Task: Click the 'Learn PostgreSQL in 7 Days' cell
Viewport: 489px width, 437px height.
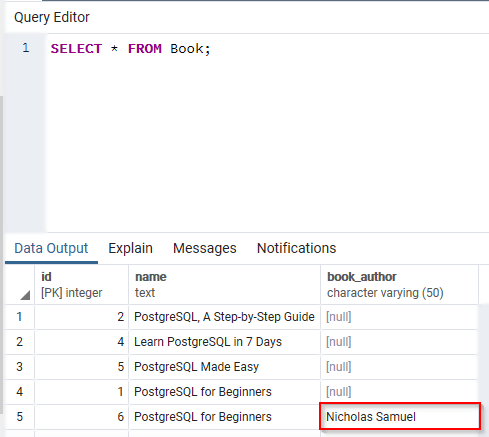Action: point(225,342)
